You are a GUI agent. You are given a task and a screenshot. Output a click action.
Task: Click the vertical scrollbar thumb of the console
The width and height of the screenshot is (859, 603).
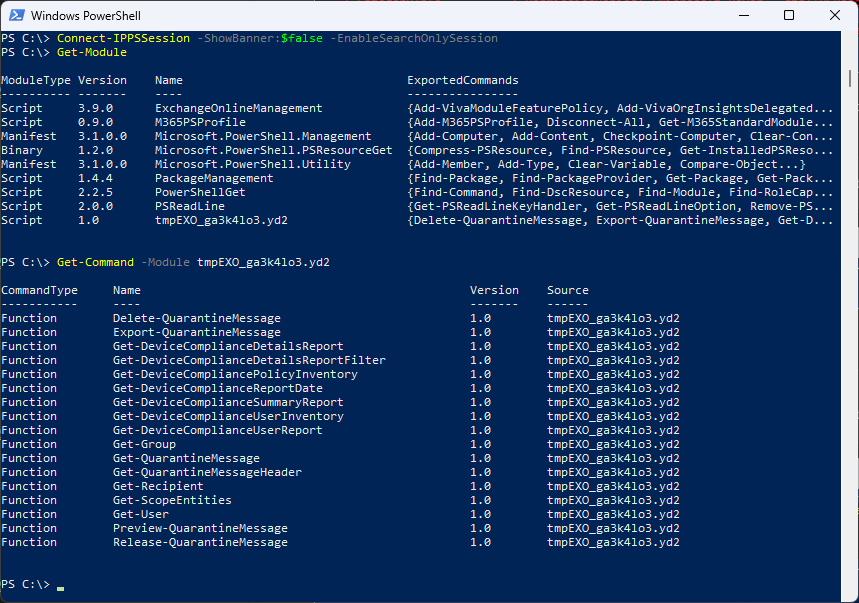[850, 78]
